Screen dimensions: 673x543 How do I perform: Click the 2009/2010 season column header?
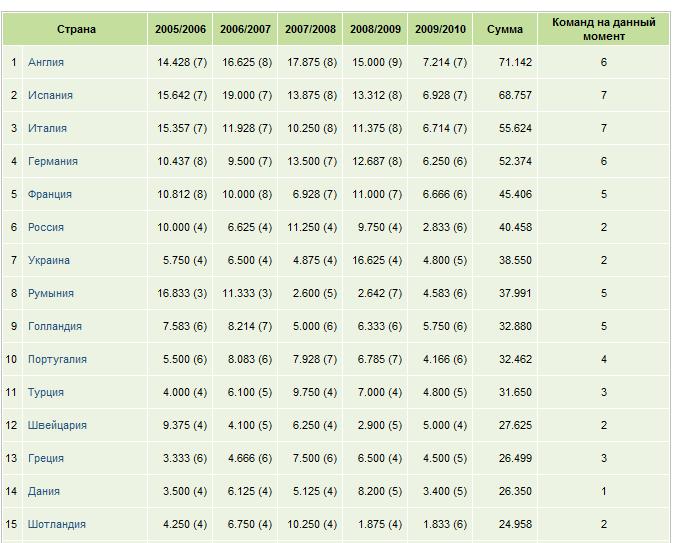click(440, 29)
